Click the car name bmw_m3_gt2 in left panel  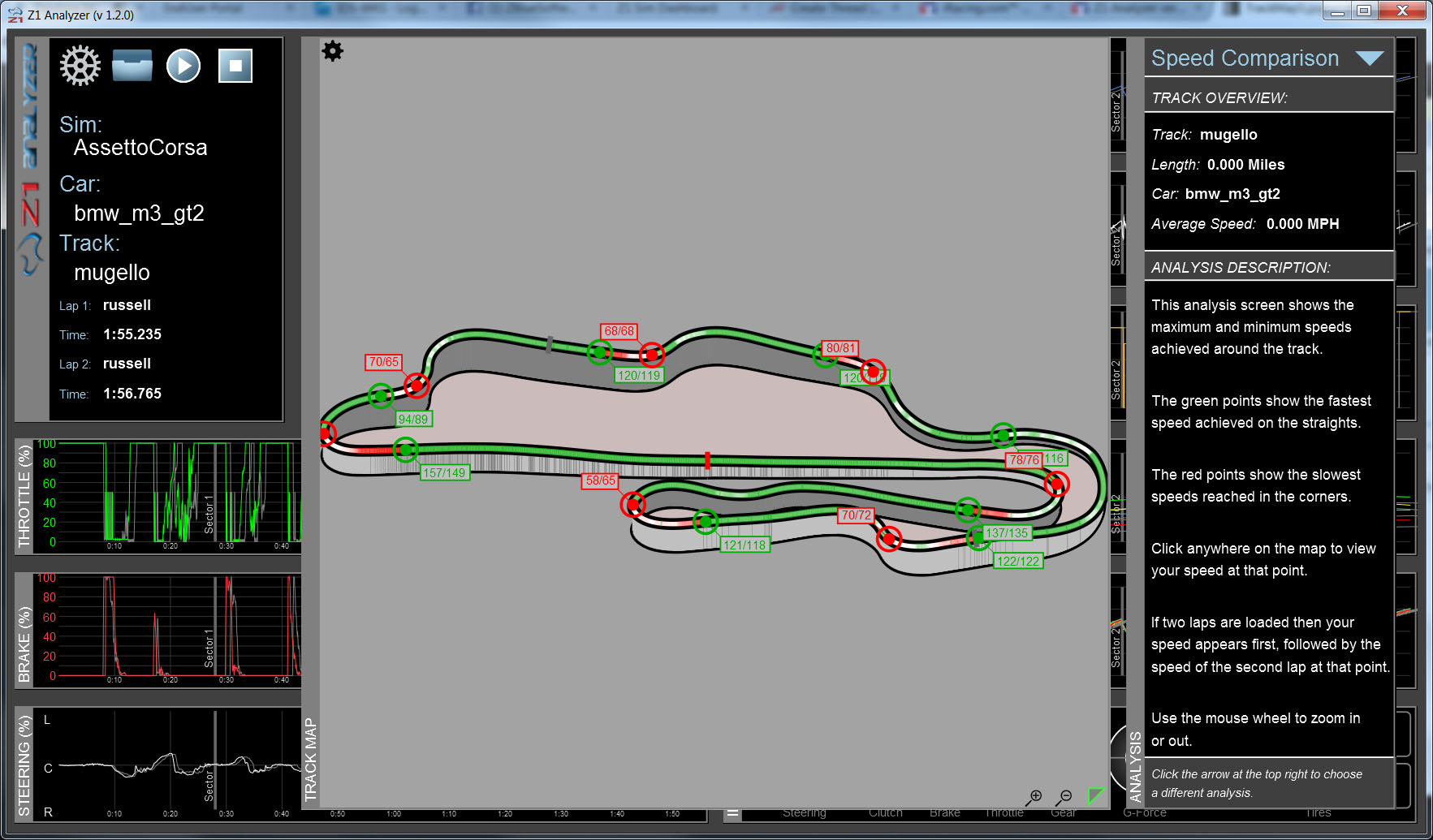tap(139, 213)
